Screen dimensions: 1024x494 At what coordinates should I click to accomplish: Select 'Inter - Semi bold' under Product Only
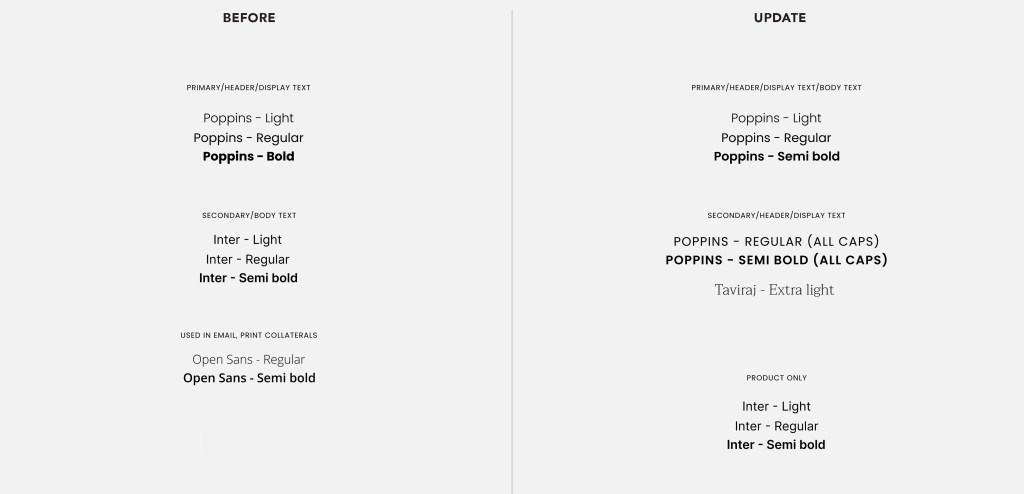point(776,445)
